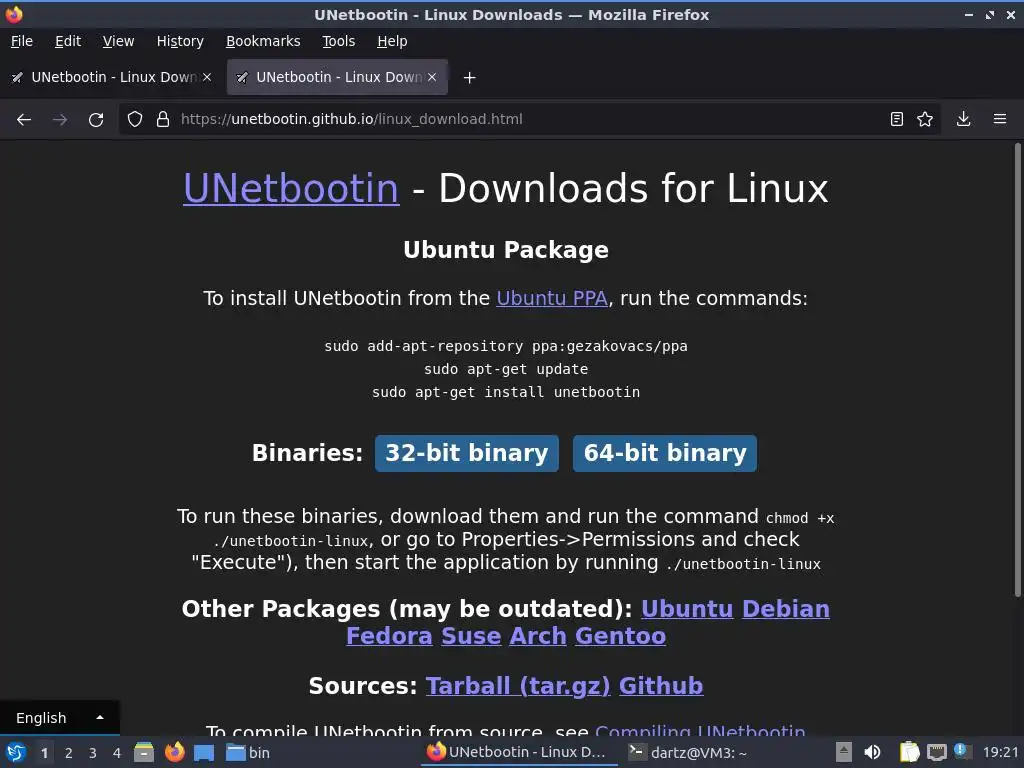Click the 19:21 taskbar clock

pyautogui.click(x=1000, y=753)
